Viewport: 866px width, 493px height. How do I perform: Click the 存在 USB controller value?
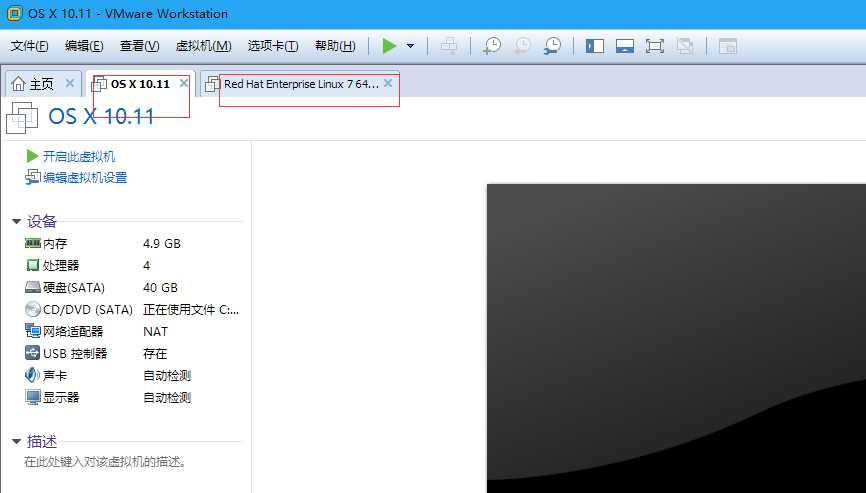155,353
